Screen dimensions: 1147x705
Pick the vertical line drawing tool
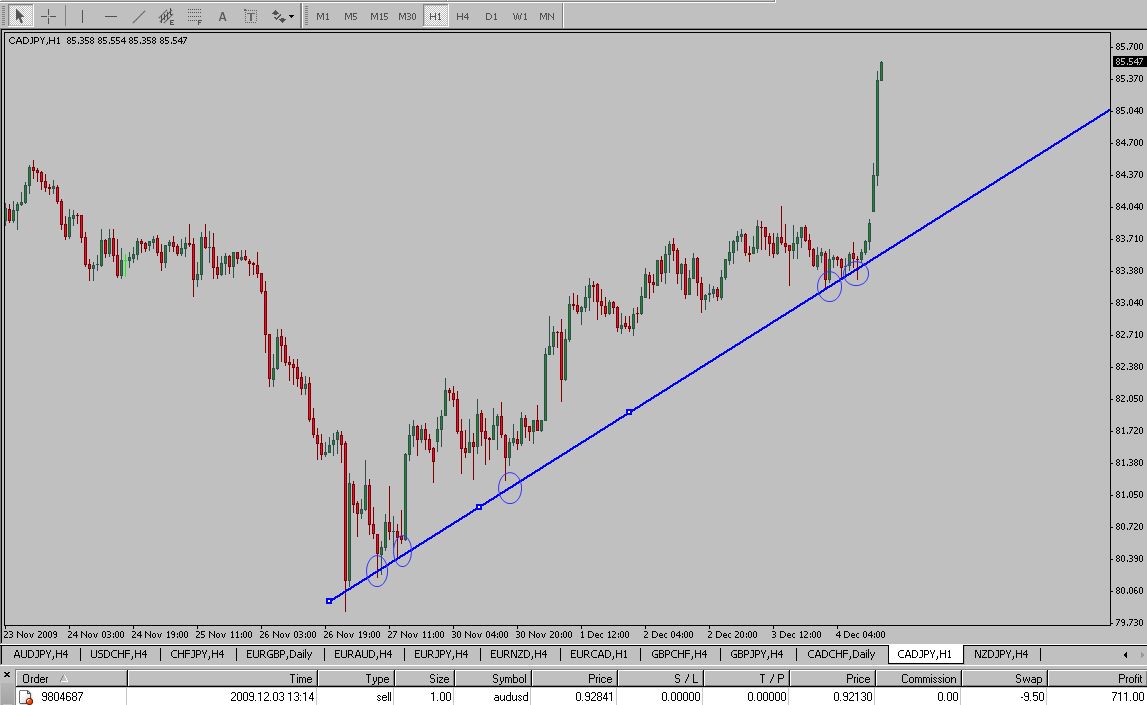82,16
